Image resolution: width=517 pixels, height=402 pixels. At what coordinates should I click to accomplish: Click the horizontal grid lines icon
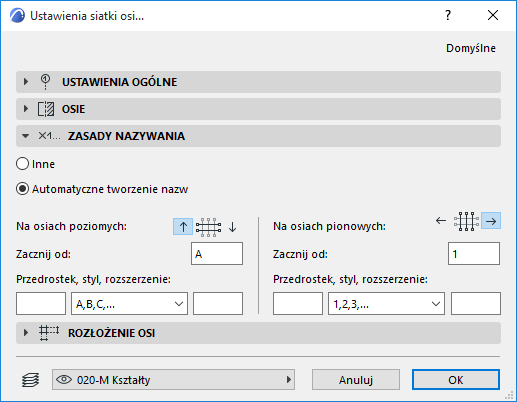pyautogui.click(x=209, y=227)
